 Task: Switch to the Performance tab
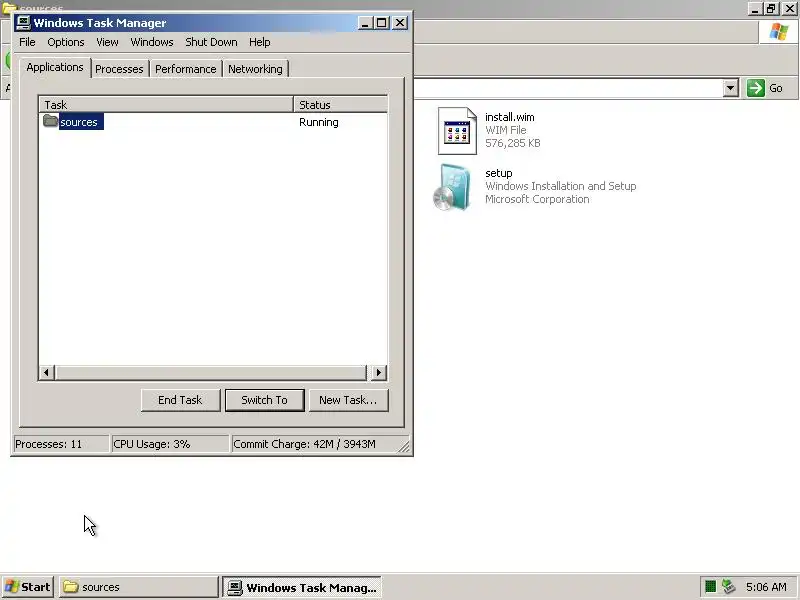click(186, 69)
